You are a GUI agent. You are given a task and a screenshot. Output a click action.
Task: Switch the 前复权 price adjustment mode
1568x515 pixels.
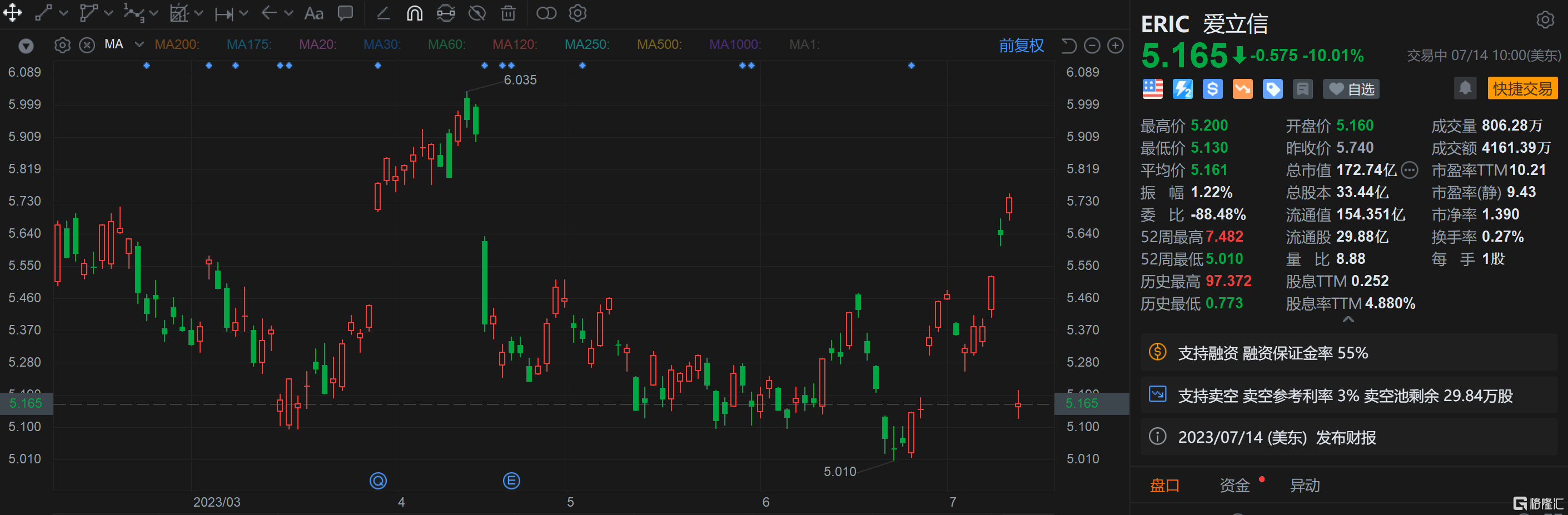1022,46
